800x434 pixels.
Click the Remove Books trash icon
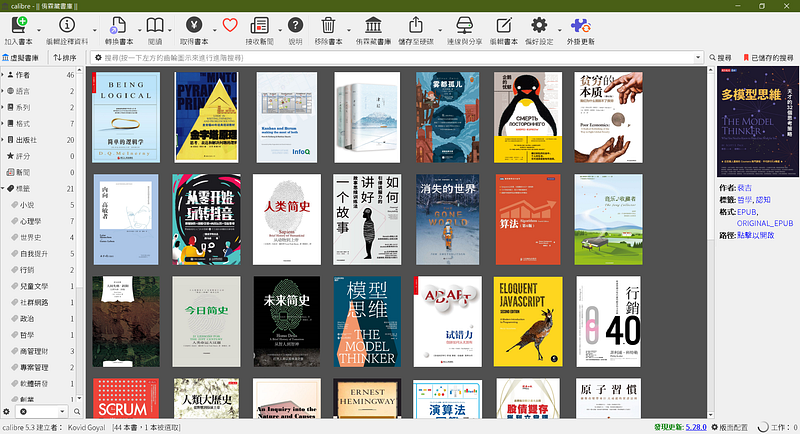(x=328, y=26)
